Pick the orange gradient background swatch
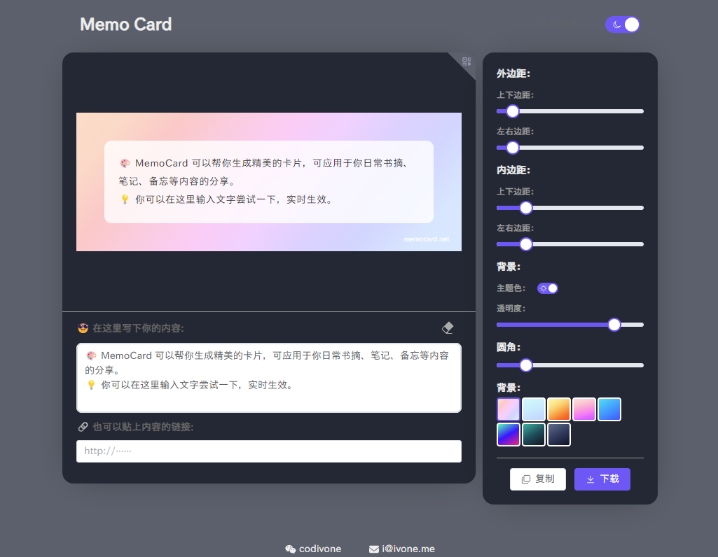Viewport: 718px width, 557px height. (x=559, y=409)
